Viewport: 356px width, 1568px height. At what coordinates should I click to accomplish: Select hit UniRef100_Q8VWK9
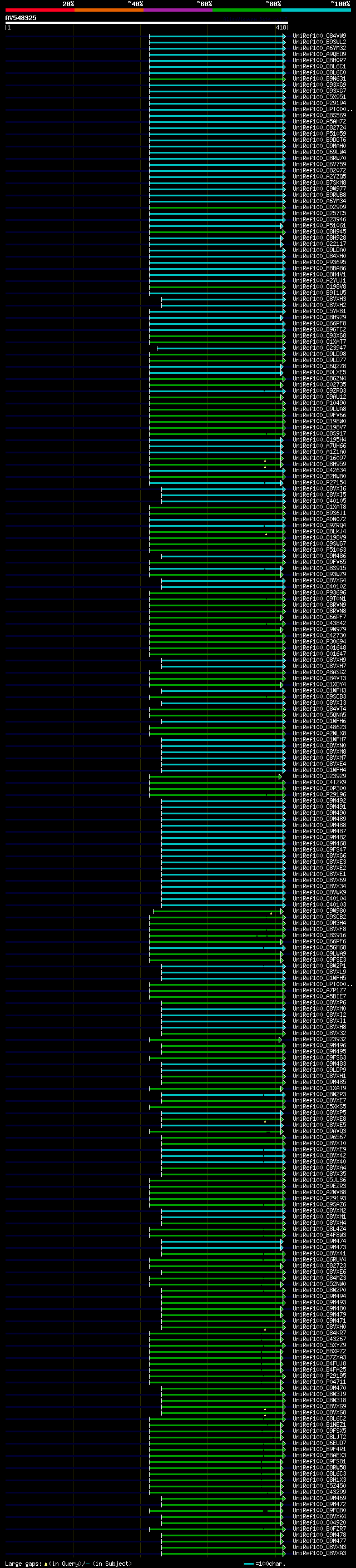319,892
